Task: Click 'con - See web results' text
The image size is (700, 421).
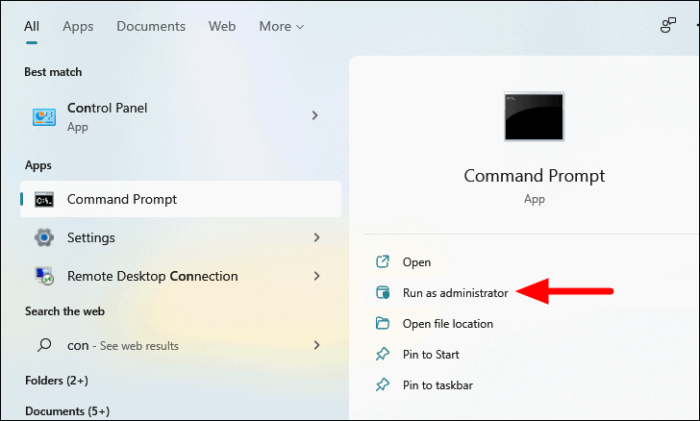Action: 123,346
